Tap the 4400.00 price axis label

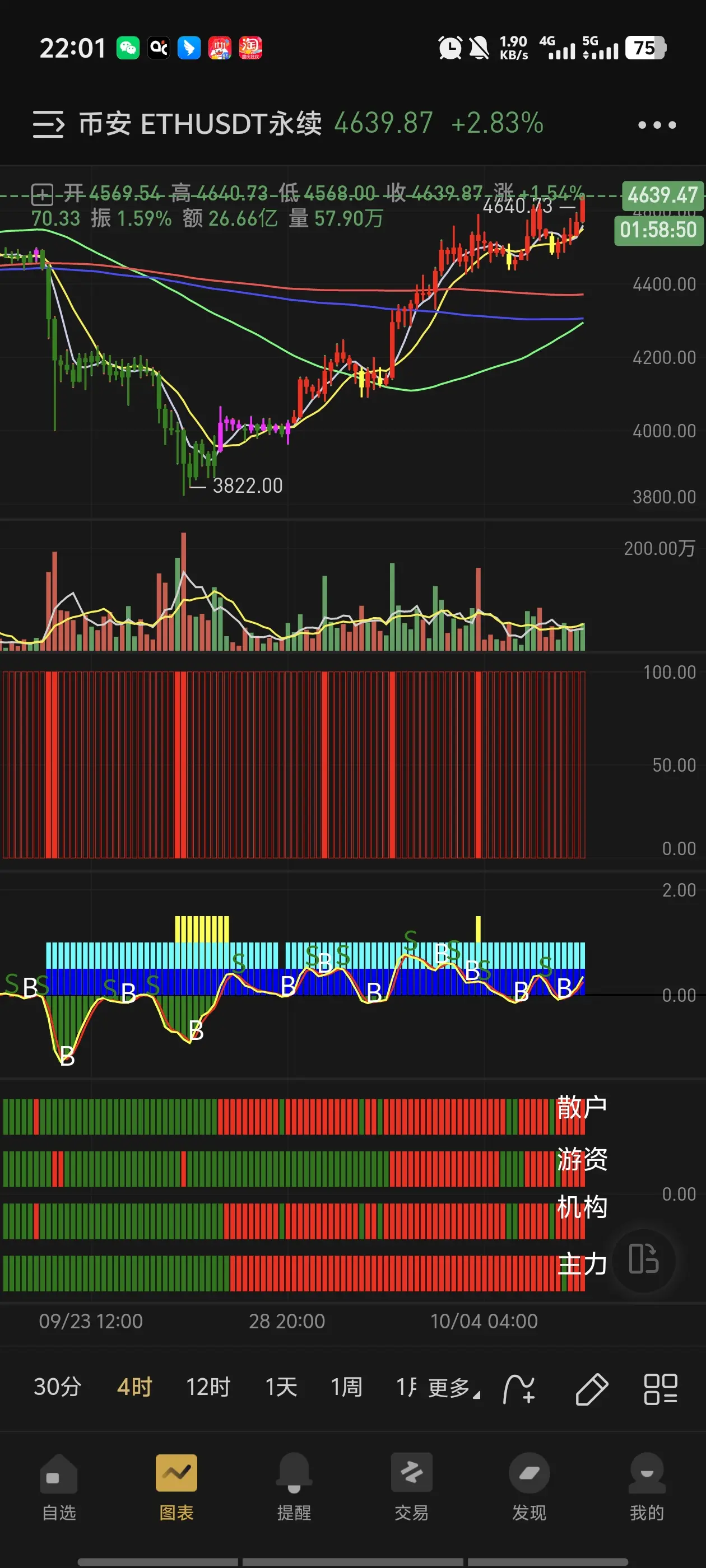coord(664,284)
